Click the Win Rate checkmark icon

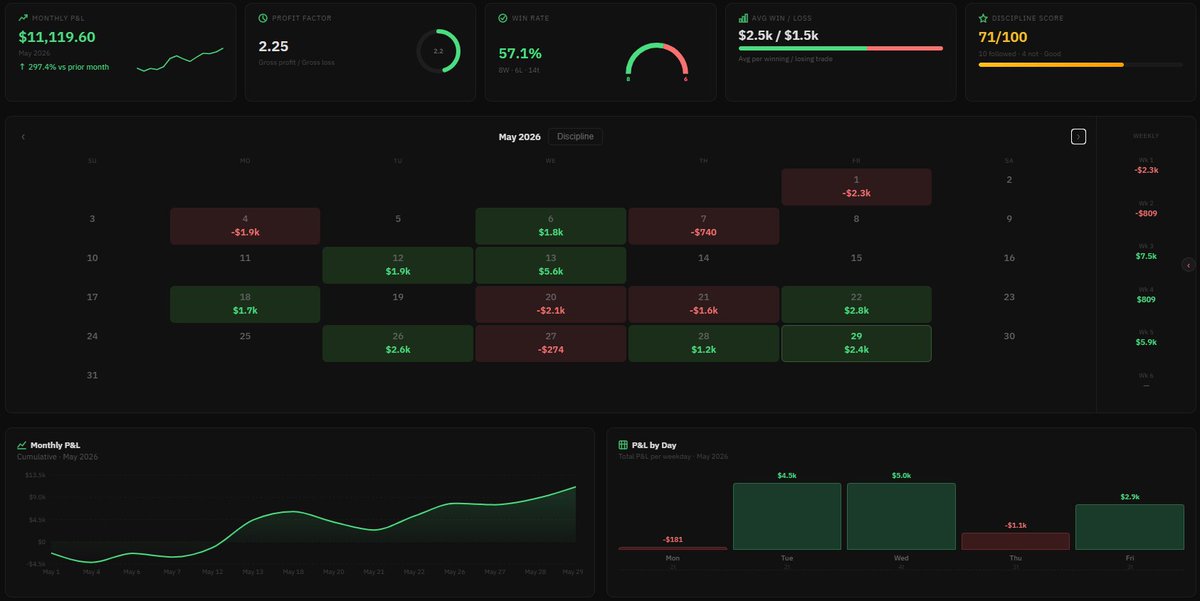tap(503, 18)
